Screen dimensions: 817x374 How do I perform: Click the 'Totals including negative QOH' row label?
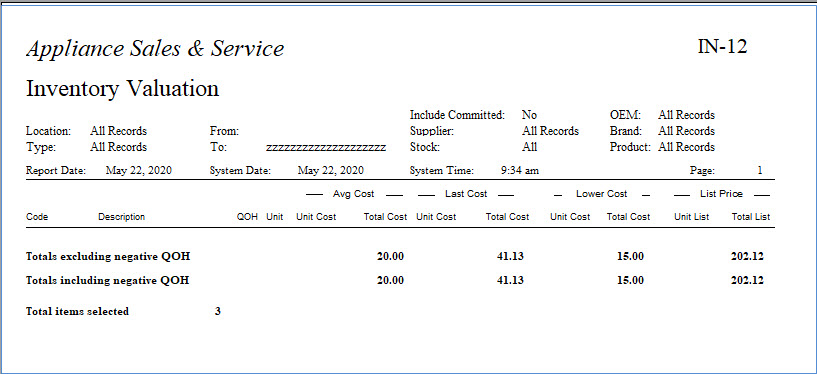pyautogui.click(x=107, y=280)
